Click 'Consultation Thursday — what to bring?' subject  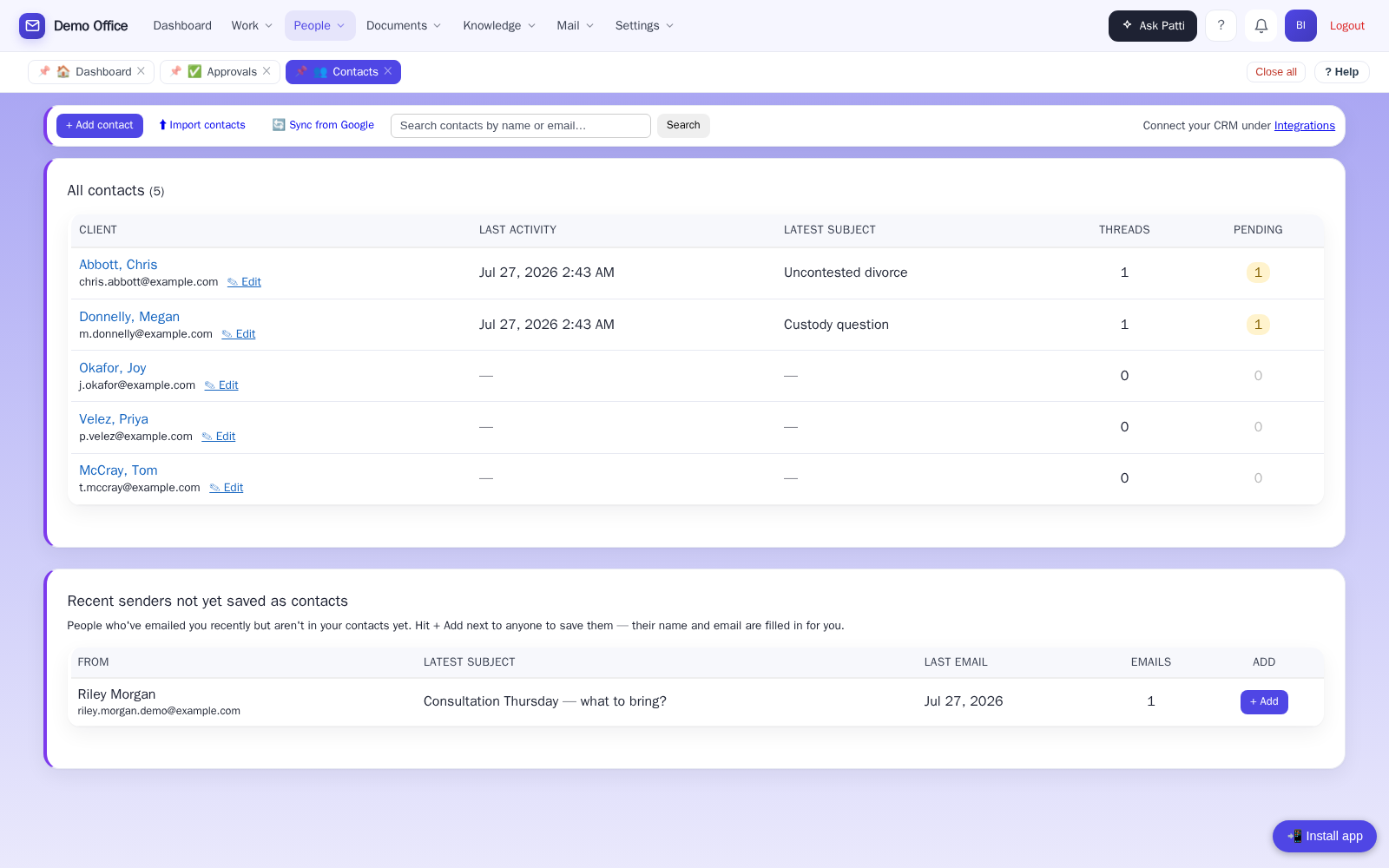click(x=545, y=701)
